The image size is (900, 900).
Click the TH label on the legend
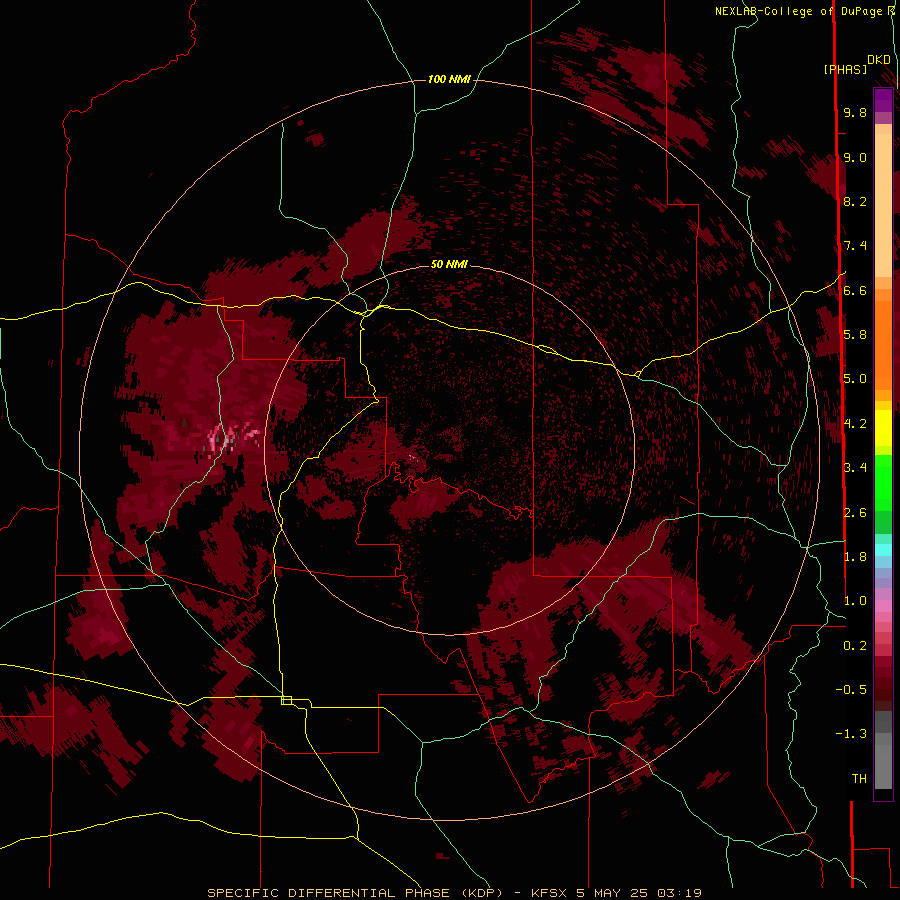tap(859, 779)
